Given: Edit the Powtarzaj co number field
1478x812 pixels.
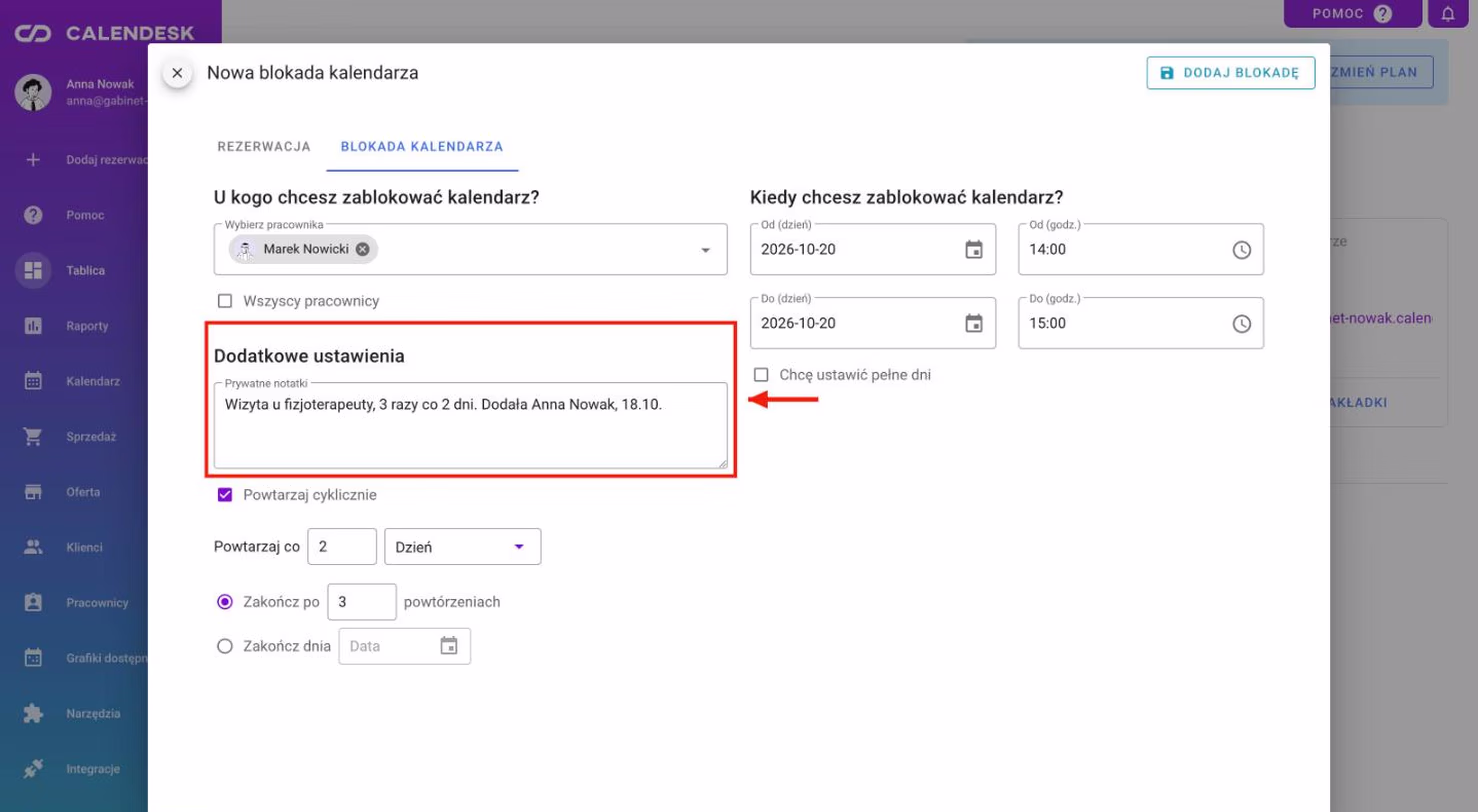Looking at the screenshot, I should (342, 547).
